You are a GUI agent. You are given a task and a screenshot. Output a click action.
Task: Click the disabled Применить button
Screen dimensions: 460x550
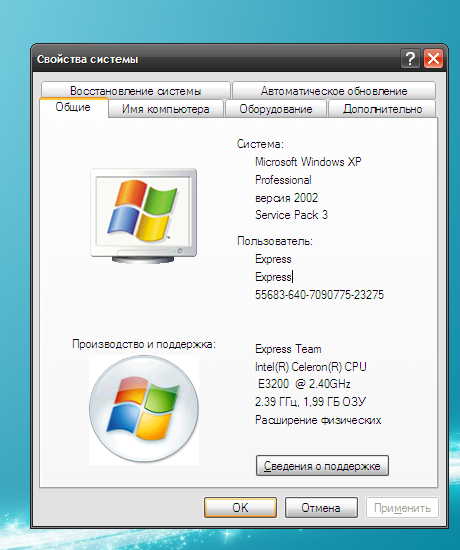402,508
